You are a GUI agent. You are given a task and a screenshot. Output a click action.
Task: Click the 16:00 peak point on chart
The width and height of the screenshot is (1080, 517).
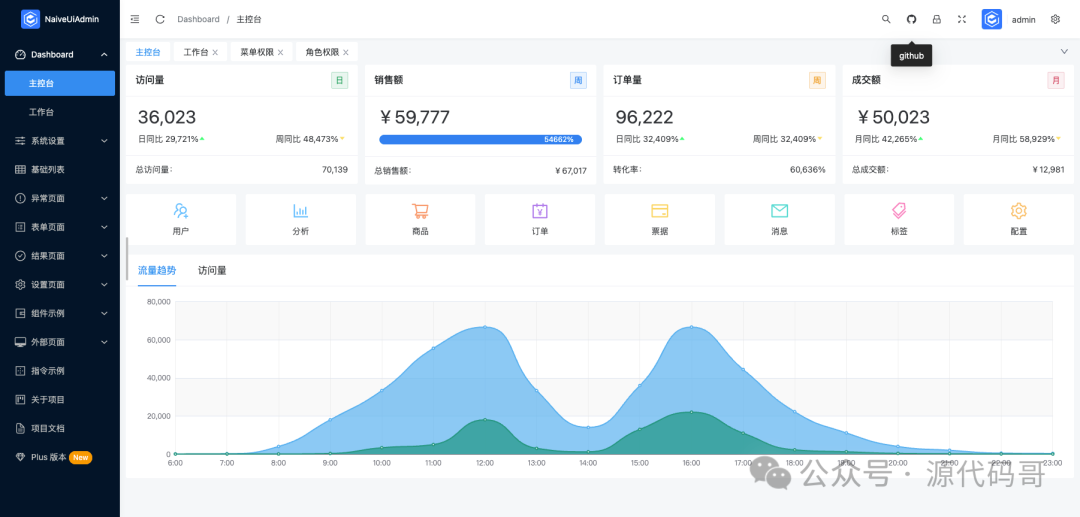tap(692, 327)
